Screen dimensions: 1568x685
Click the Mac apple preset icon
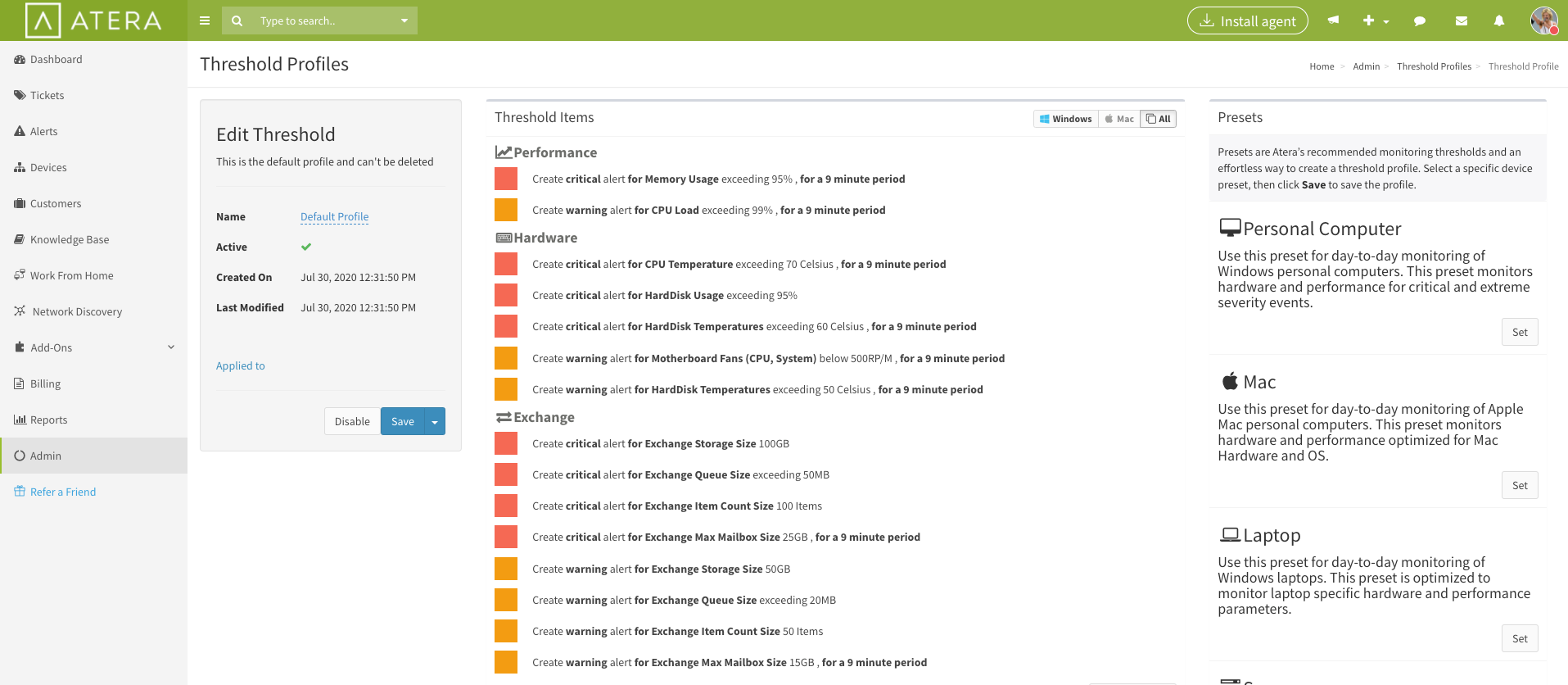1230,381
